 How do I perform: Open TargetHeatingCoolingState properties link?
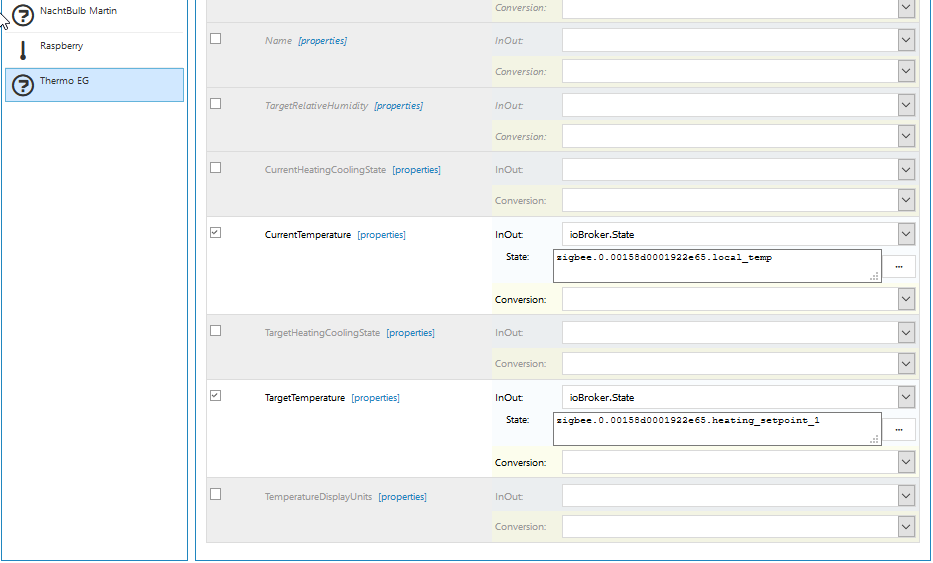[411, 333]
